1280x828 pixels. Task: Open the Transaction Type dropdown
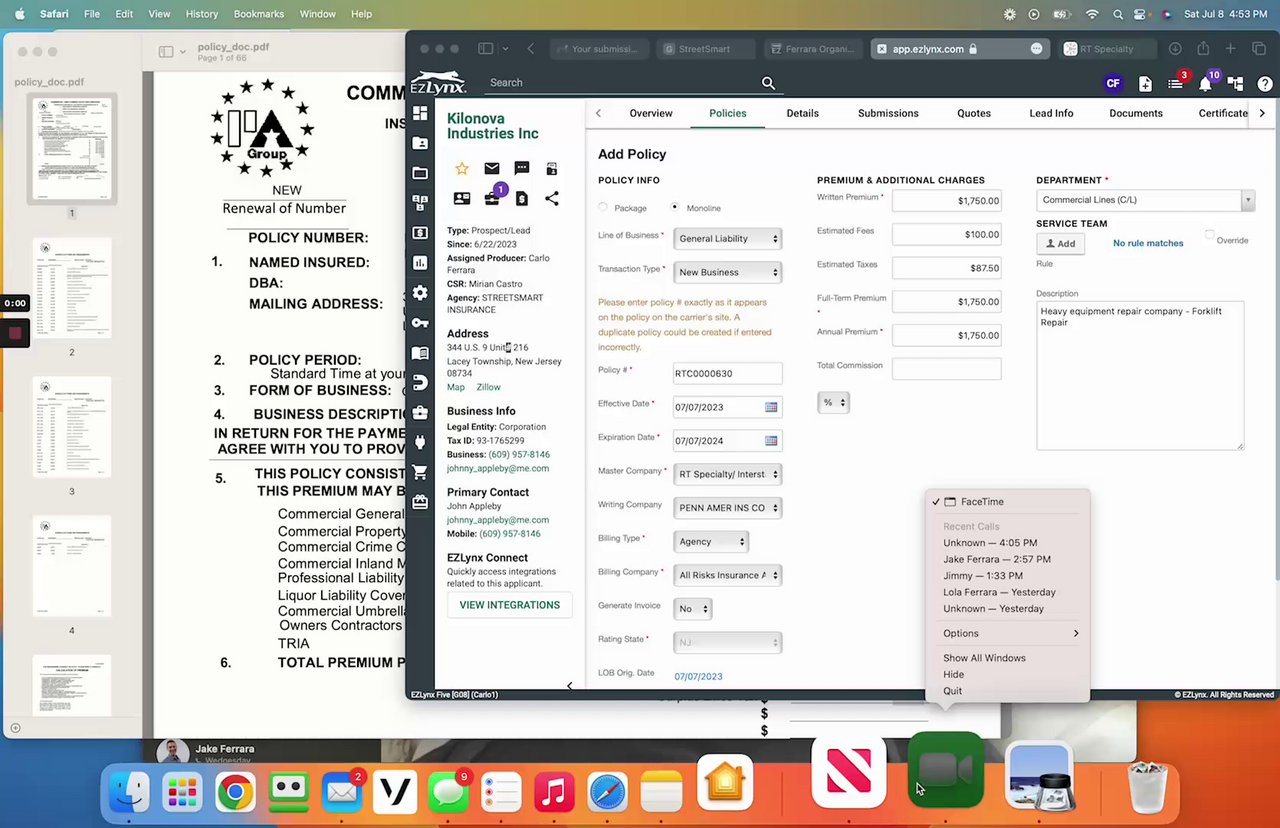coord(727,272)
